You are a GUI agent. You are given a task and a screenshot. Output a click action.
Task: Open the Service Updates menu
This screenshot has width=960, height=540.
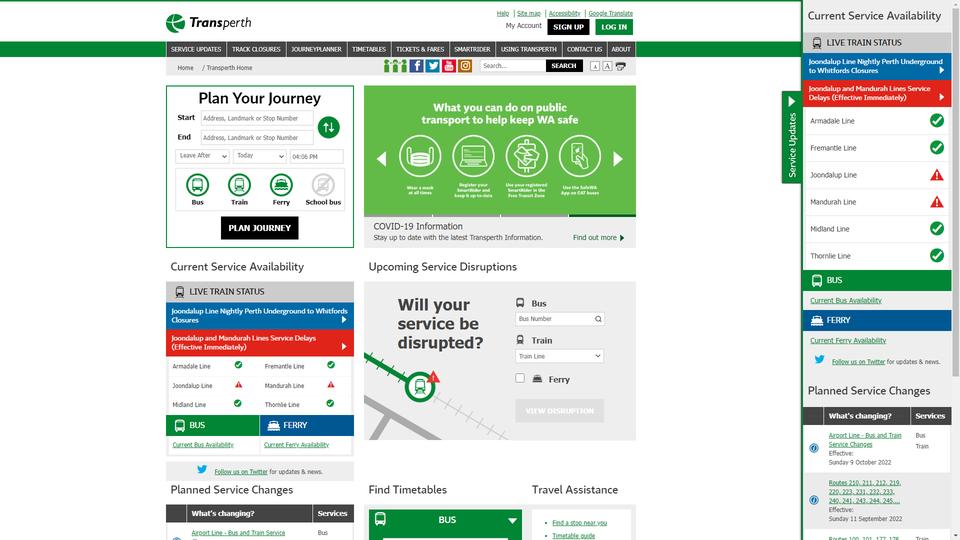point(196,50)
